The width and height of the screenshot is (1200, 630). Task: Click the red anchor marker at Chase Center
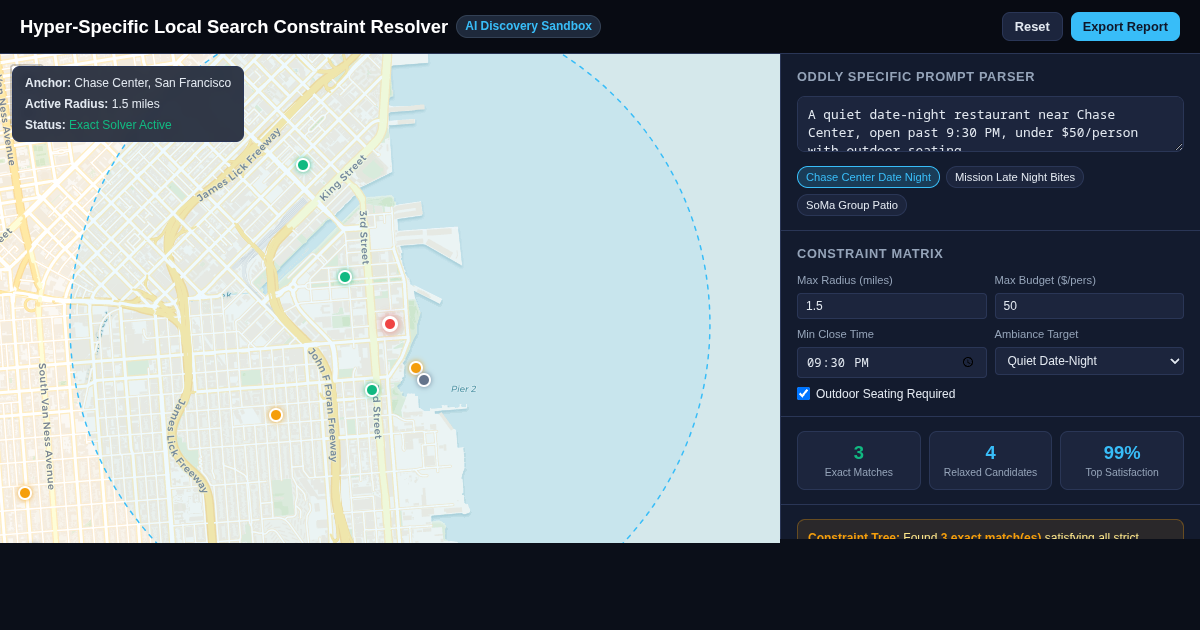390,324
